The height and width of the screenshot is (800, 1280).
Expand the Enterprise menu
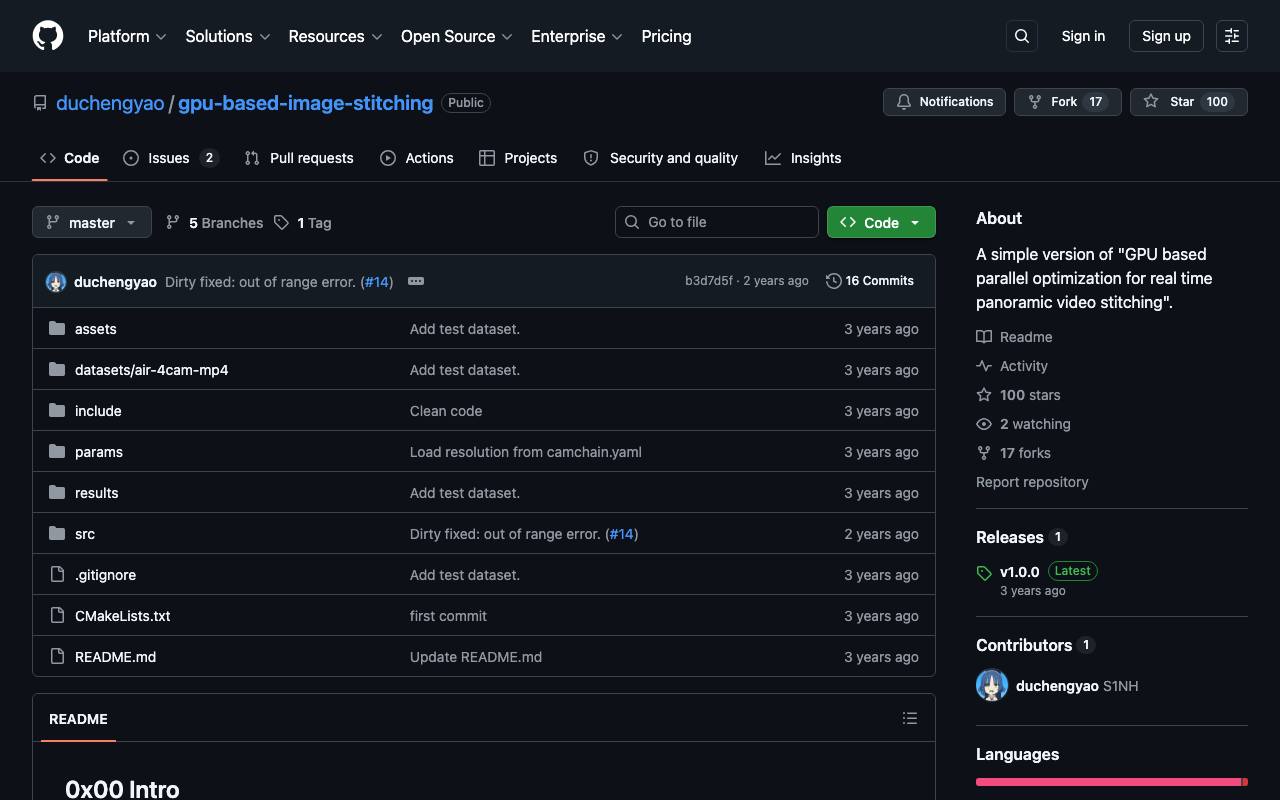point(577,36)
